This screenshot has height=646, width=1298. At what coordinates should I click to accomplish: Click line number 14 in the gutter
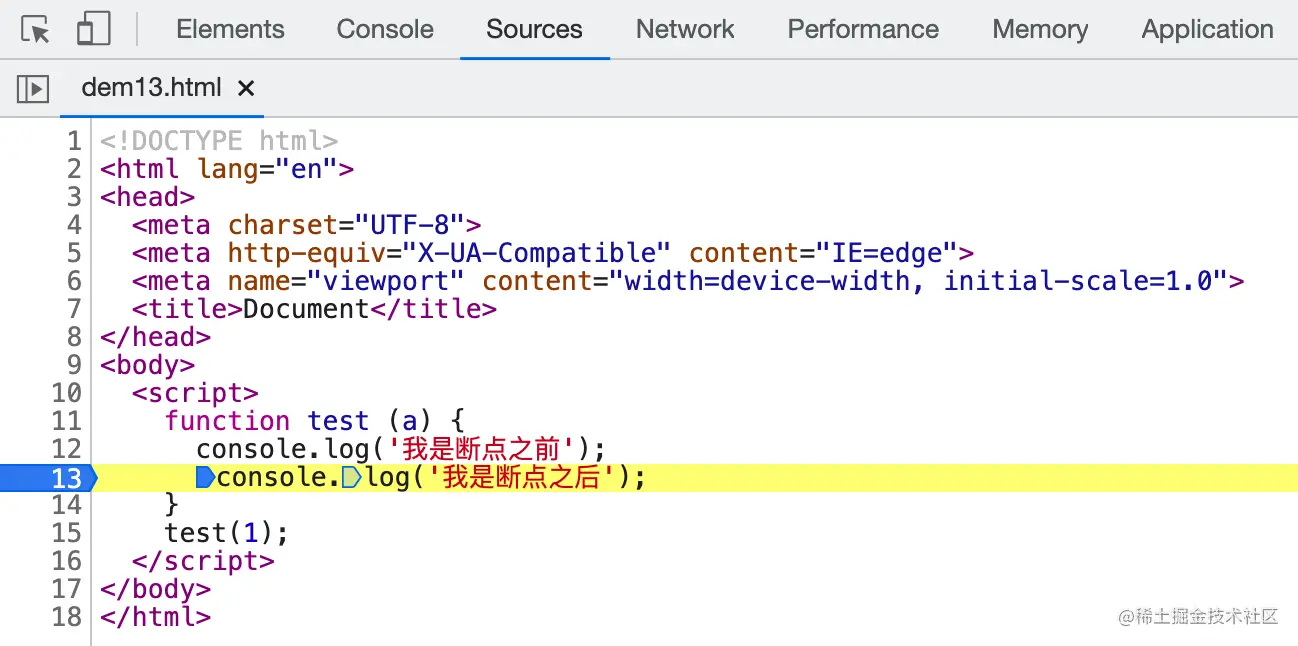click(x=66, y=504)
